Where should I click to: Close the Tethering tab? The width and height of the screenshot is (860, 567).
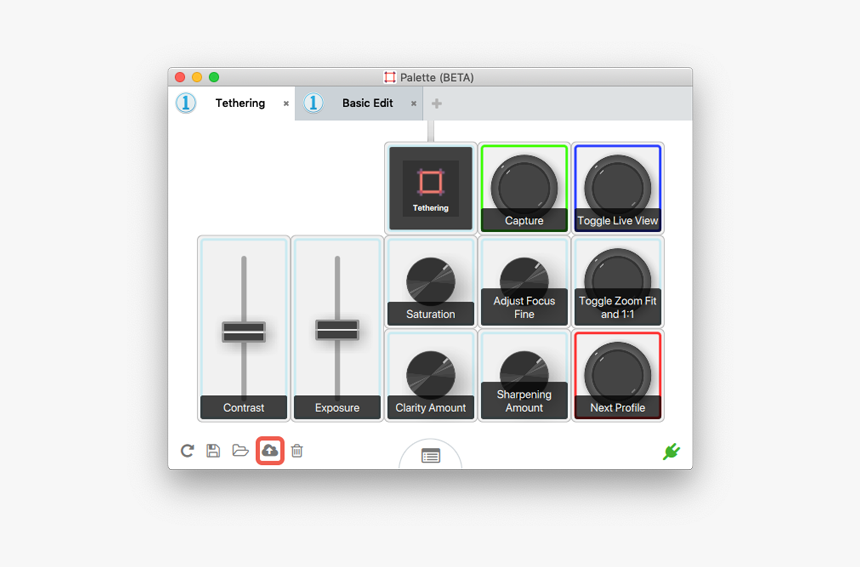click(286, 104)
